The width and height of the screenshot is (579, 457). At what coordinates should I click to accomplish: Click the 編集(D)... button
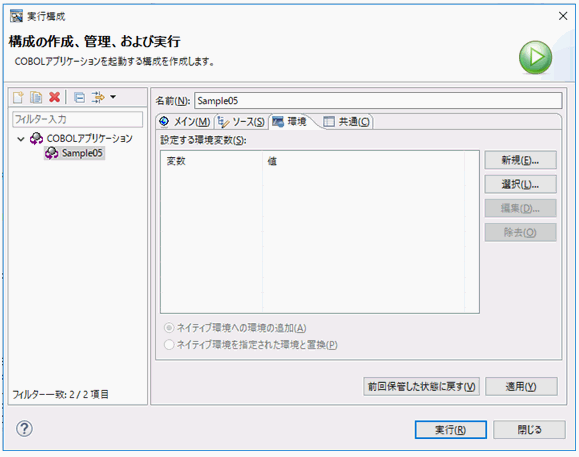520,208
